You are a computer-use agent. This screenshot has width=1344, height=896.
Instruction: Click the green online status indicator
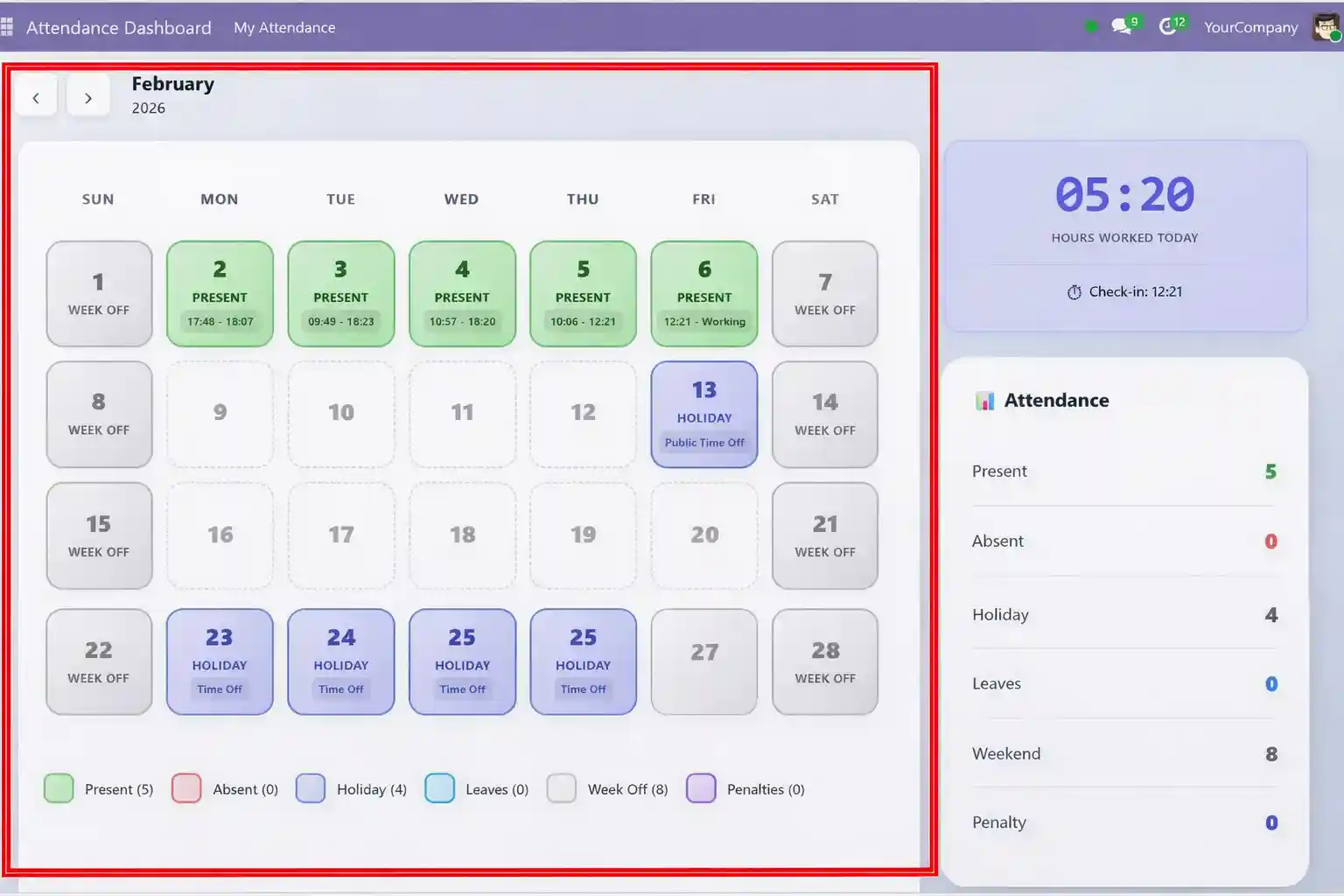point(1089,26)
